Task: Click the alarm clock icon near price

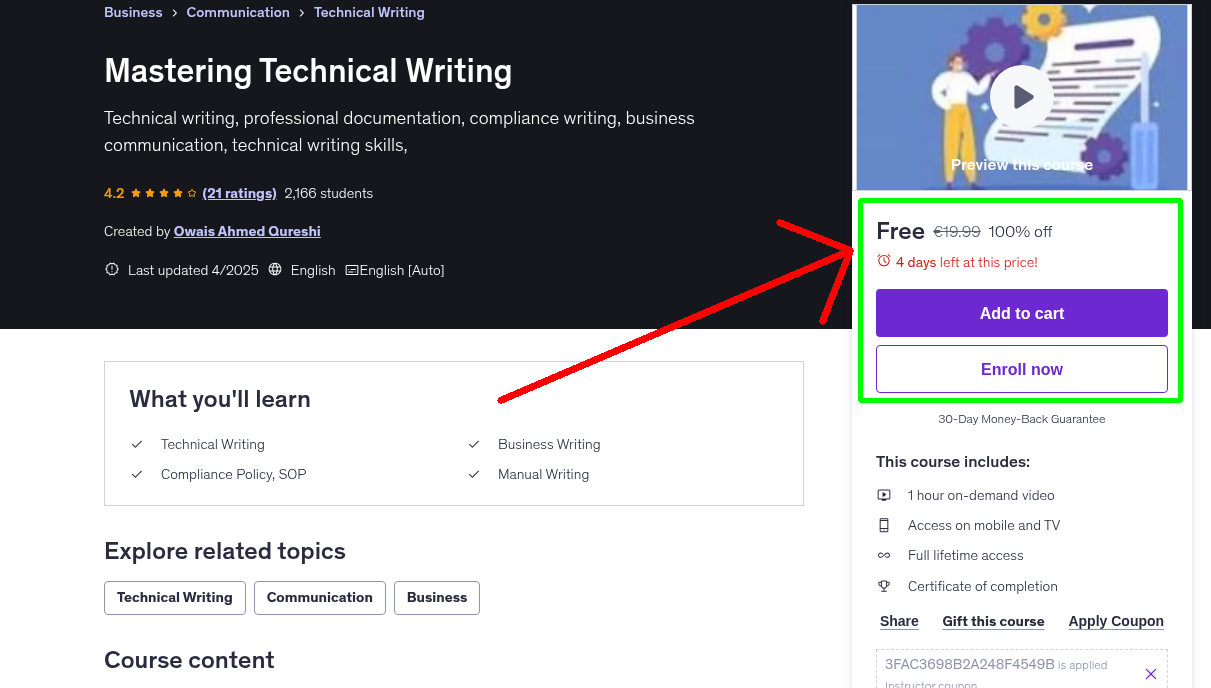Action: point(883,261)
